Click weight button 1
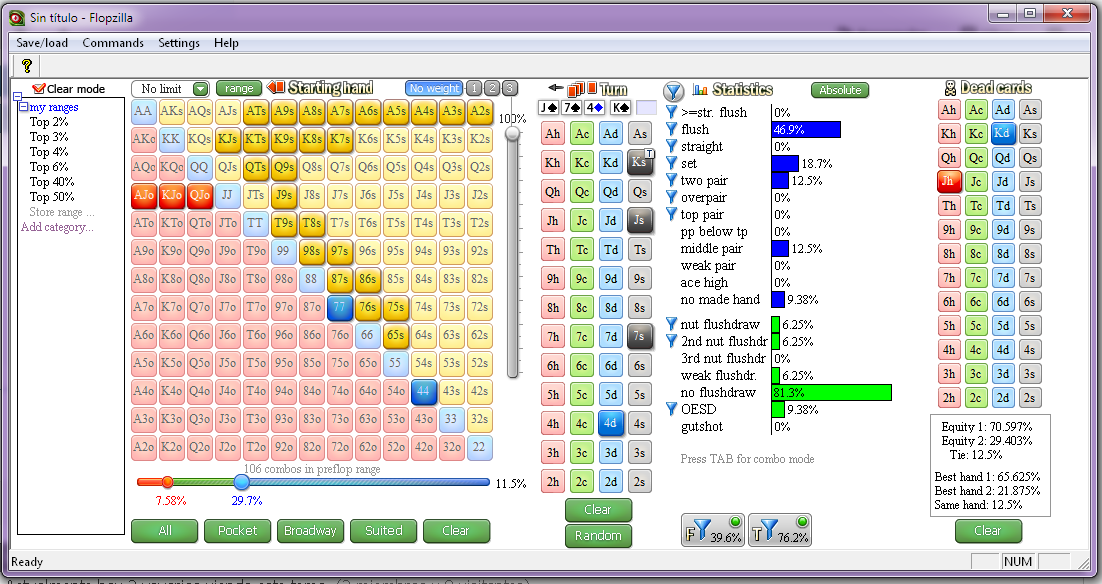Viewport: 1102px width, 584px height. [474, 89]
